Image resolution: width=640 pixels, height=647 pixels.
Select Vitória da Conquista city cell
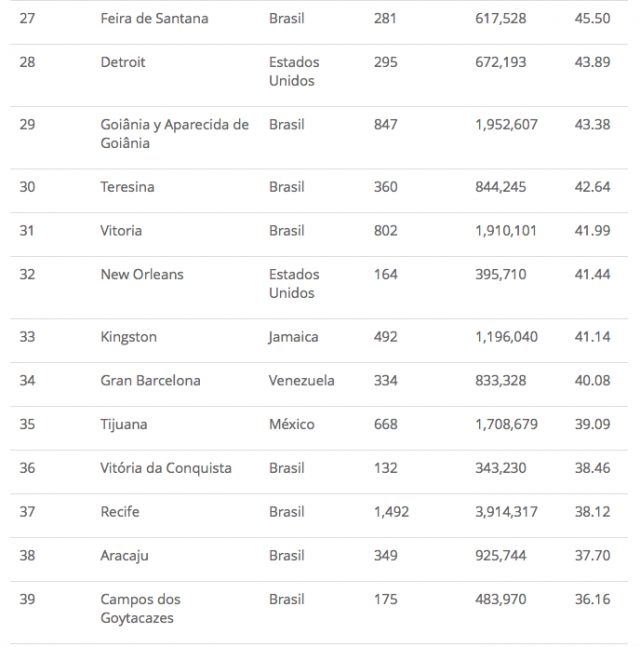tap(166, 468)
